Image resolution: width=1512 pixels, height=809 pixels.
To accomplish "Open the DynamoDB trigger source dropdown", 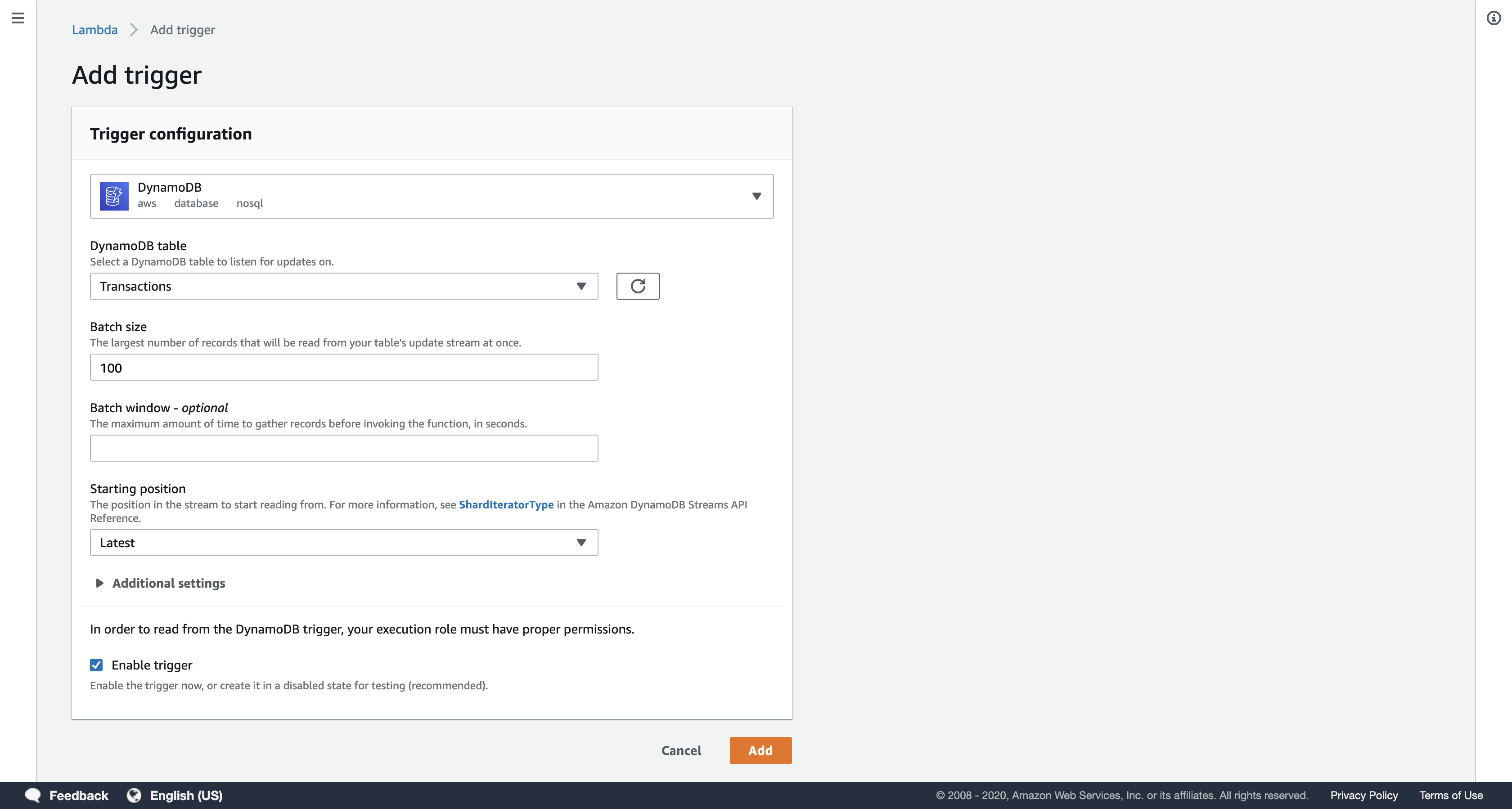I will click(x=756, y=196).
